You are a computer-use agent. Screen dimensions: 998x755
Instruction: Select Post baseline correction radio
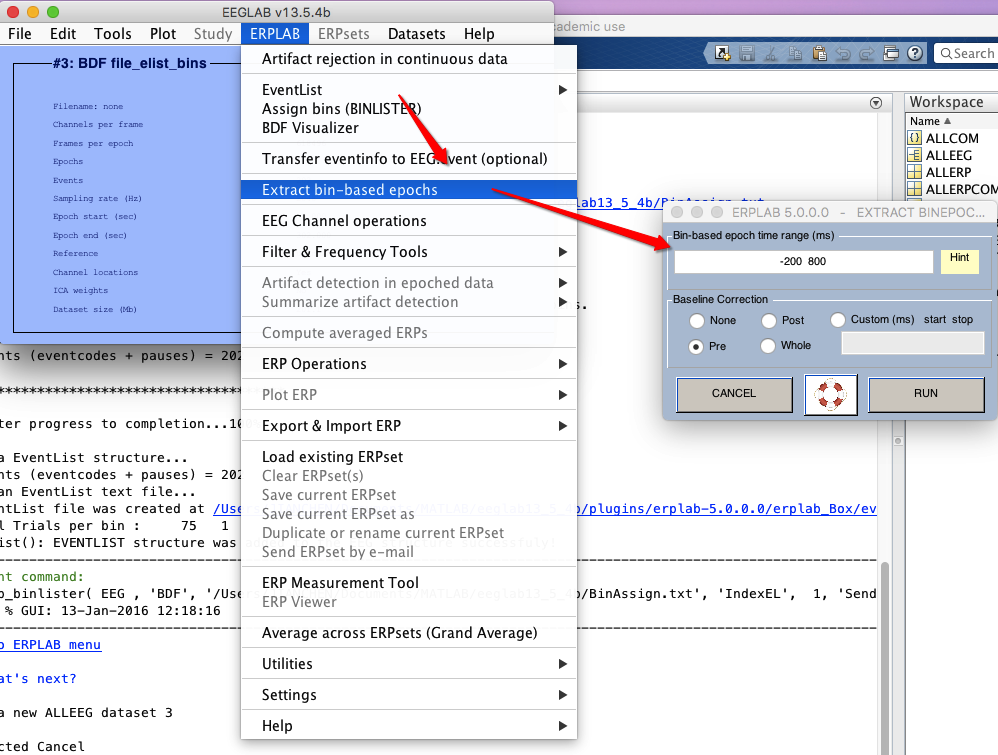769,320
